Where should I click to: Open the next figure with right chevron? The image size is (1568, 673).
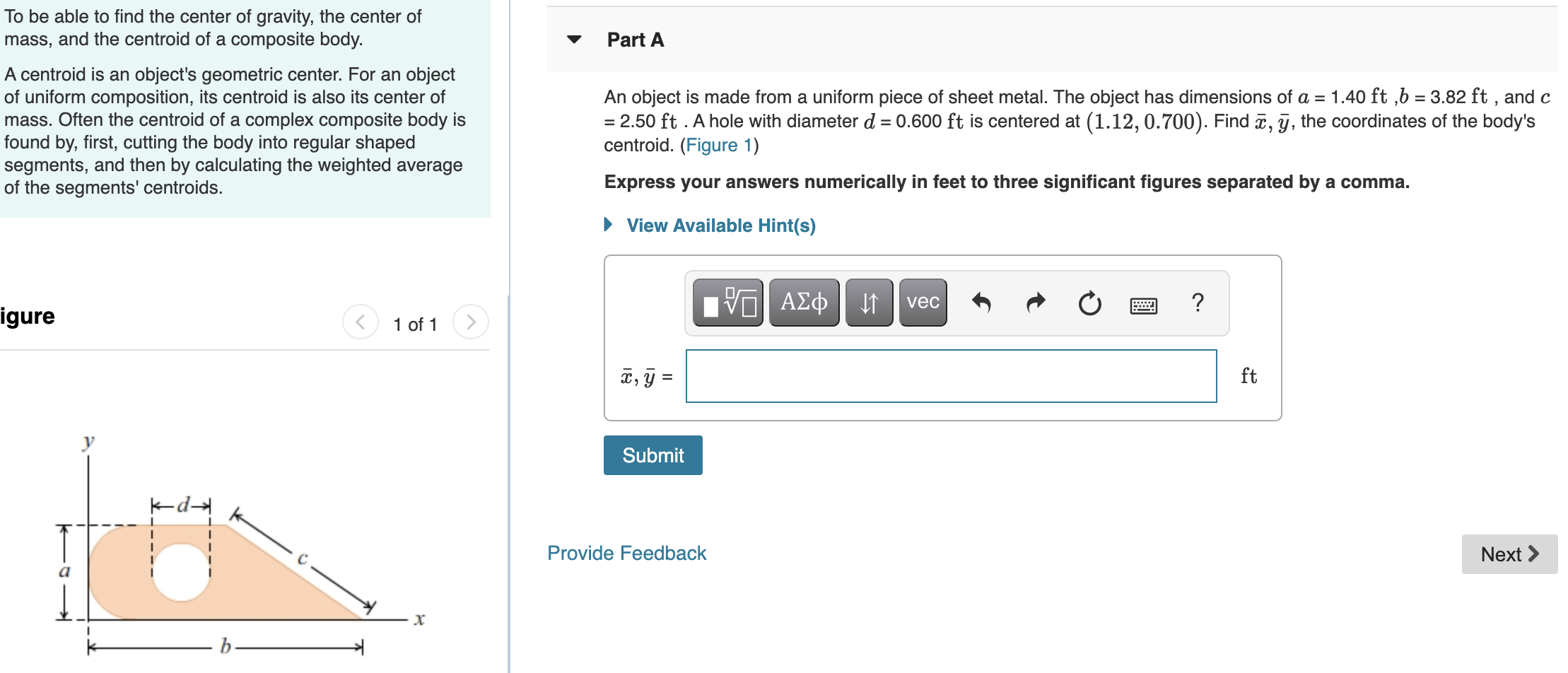click(471, 323)
